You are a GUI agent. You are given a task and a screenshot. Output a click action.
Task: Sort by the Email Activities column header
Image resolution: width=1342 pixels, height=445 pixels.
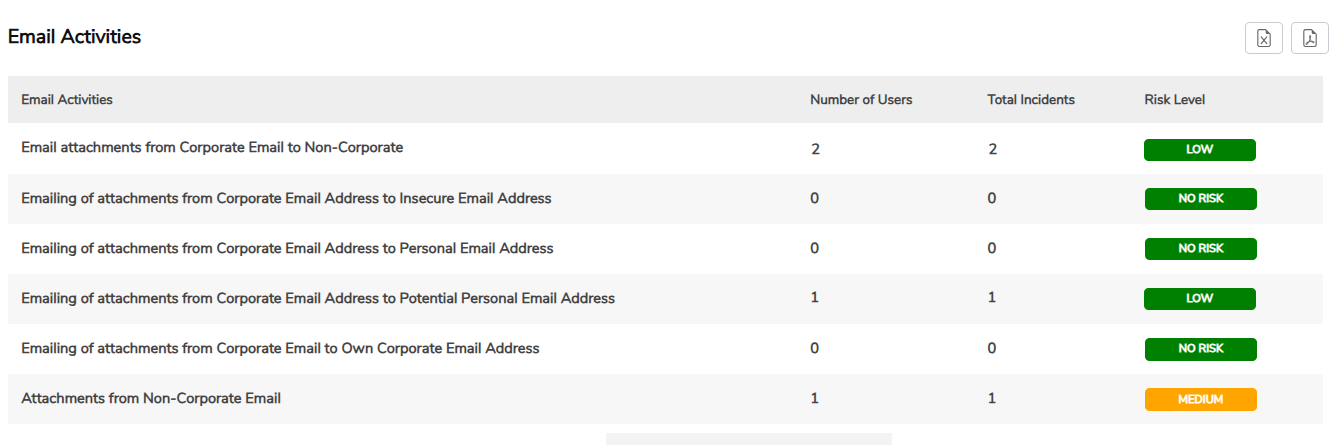tap(67, 100)
